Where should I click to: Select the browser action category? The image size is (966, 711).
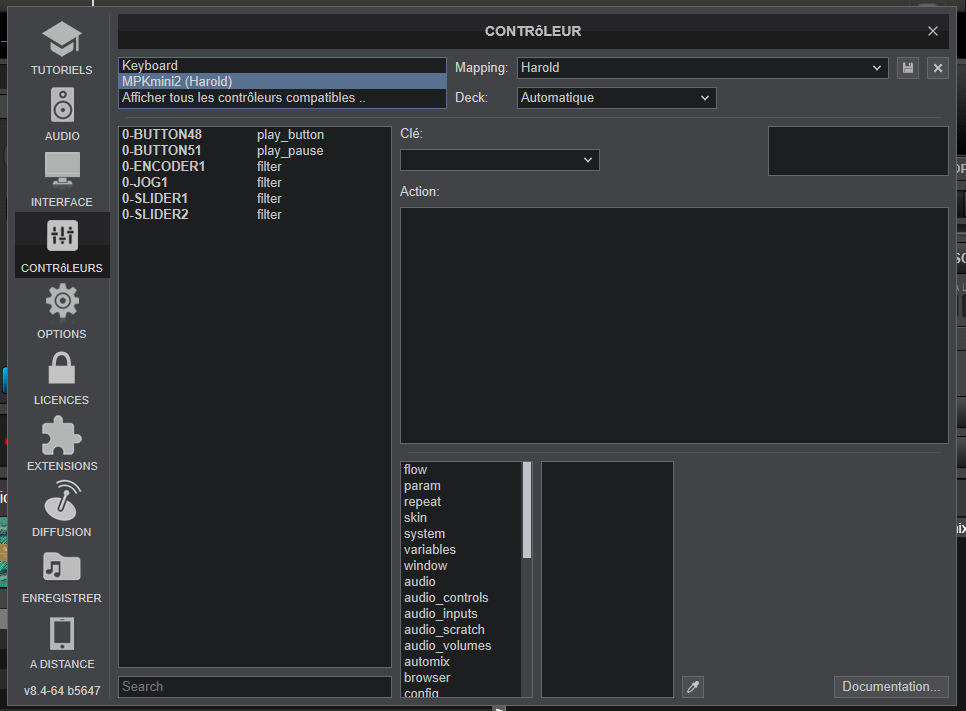[x=461, y=678]
